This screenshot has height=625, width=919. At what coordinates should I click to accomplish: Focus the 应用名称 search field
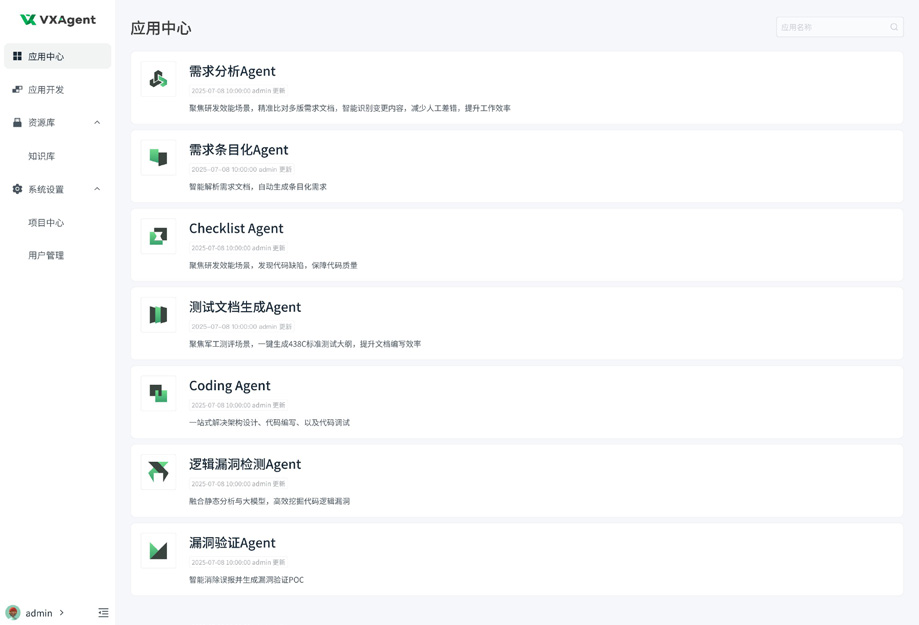[832, 27]
